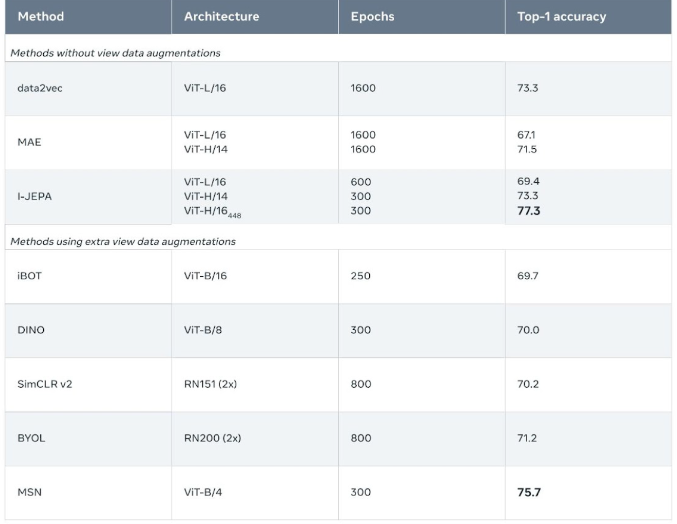Select the MAE method cell
This screenshot has height=524, width=677.
(29, 142)
